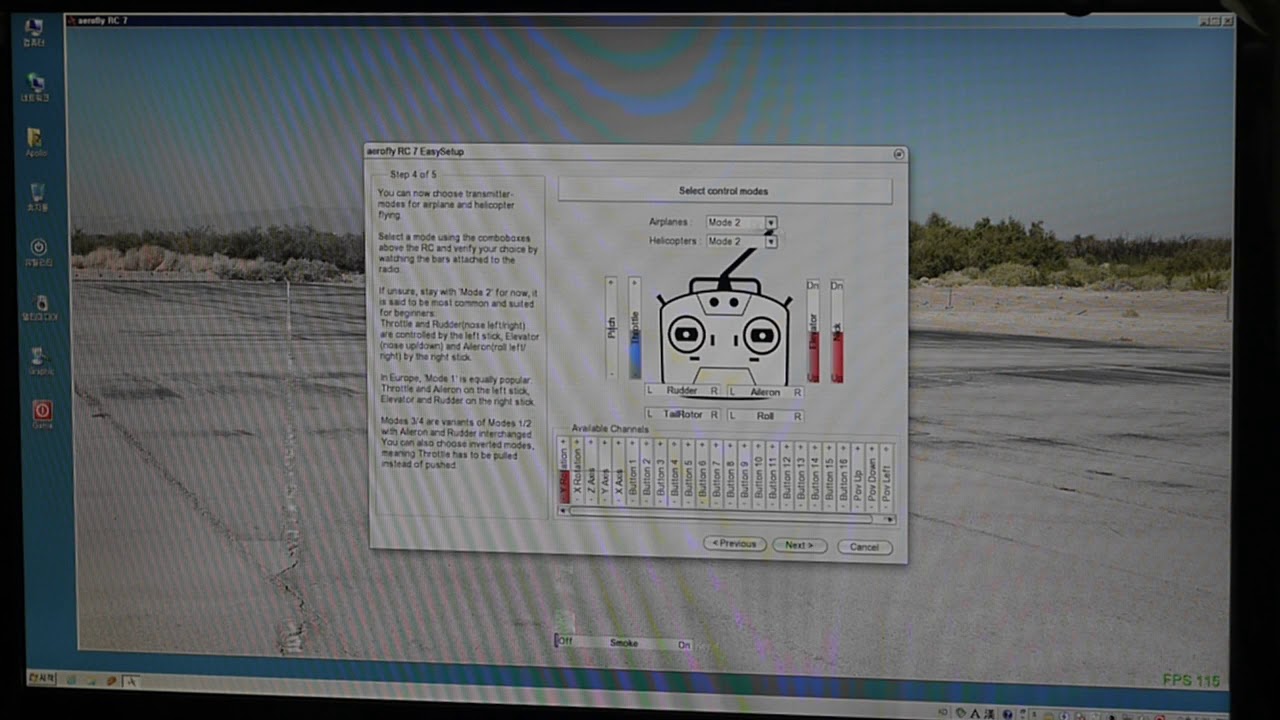Cancel the EasySetup wizard
The width and height of the screenshot is (1280, 720).
[864, 547]
